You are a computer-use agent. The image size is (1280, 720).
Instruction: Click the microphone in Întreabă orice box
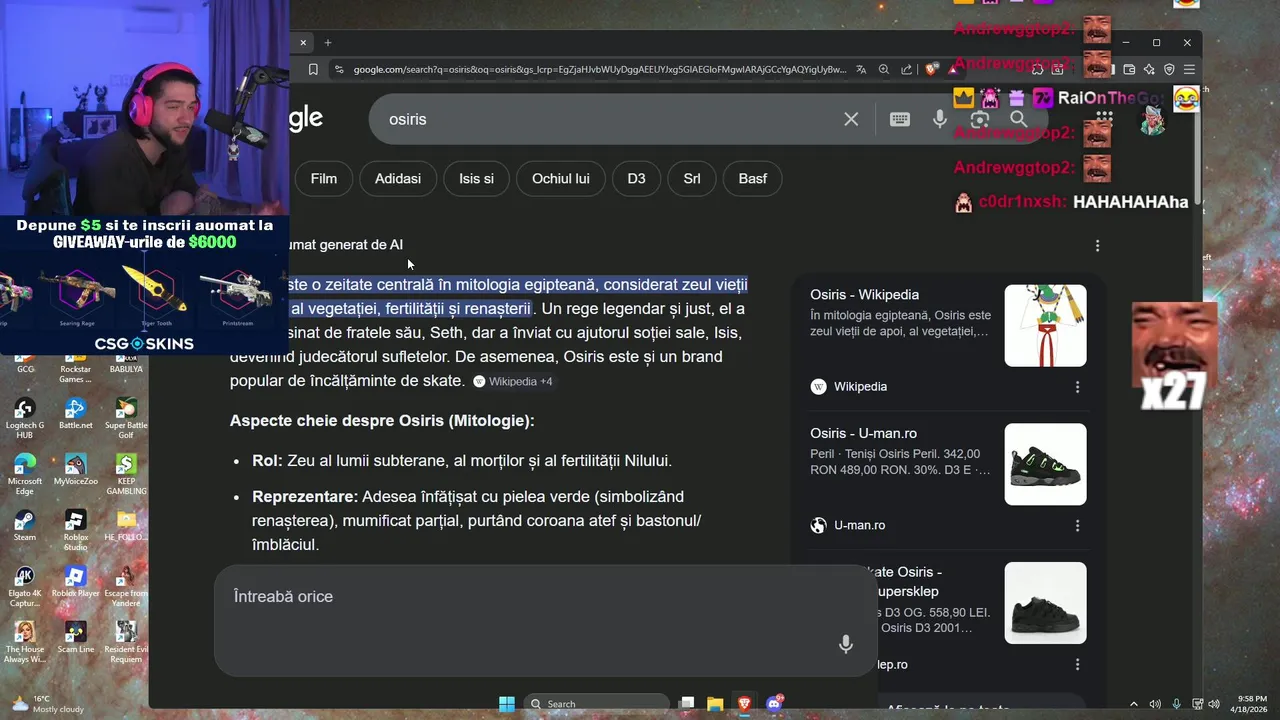[846, 645]
